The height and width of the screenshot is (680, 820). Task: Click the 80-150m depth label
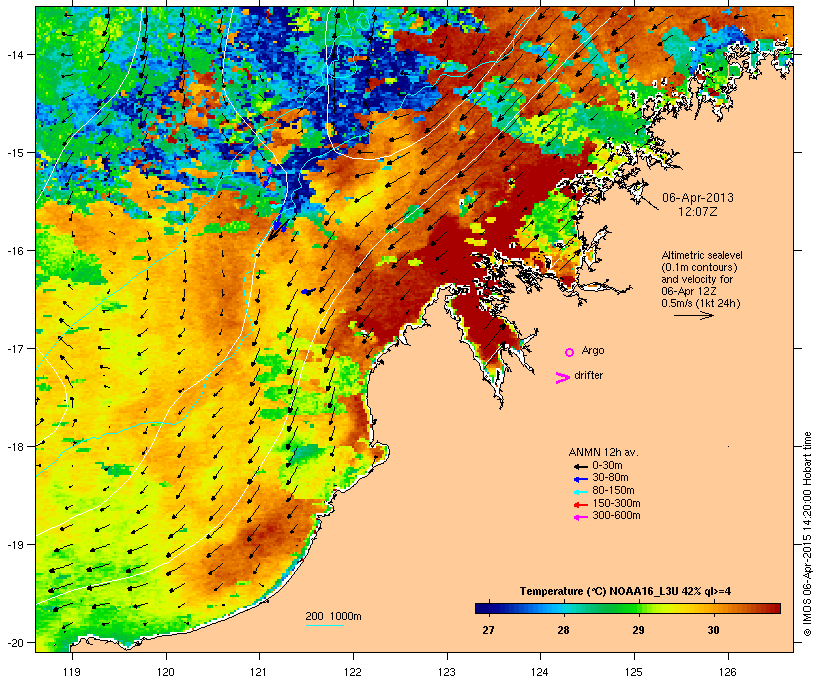[x=613, y=491]
